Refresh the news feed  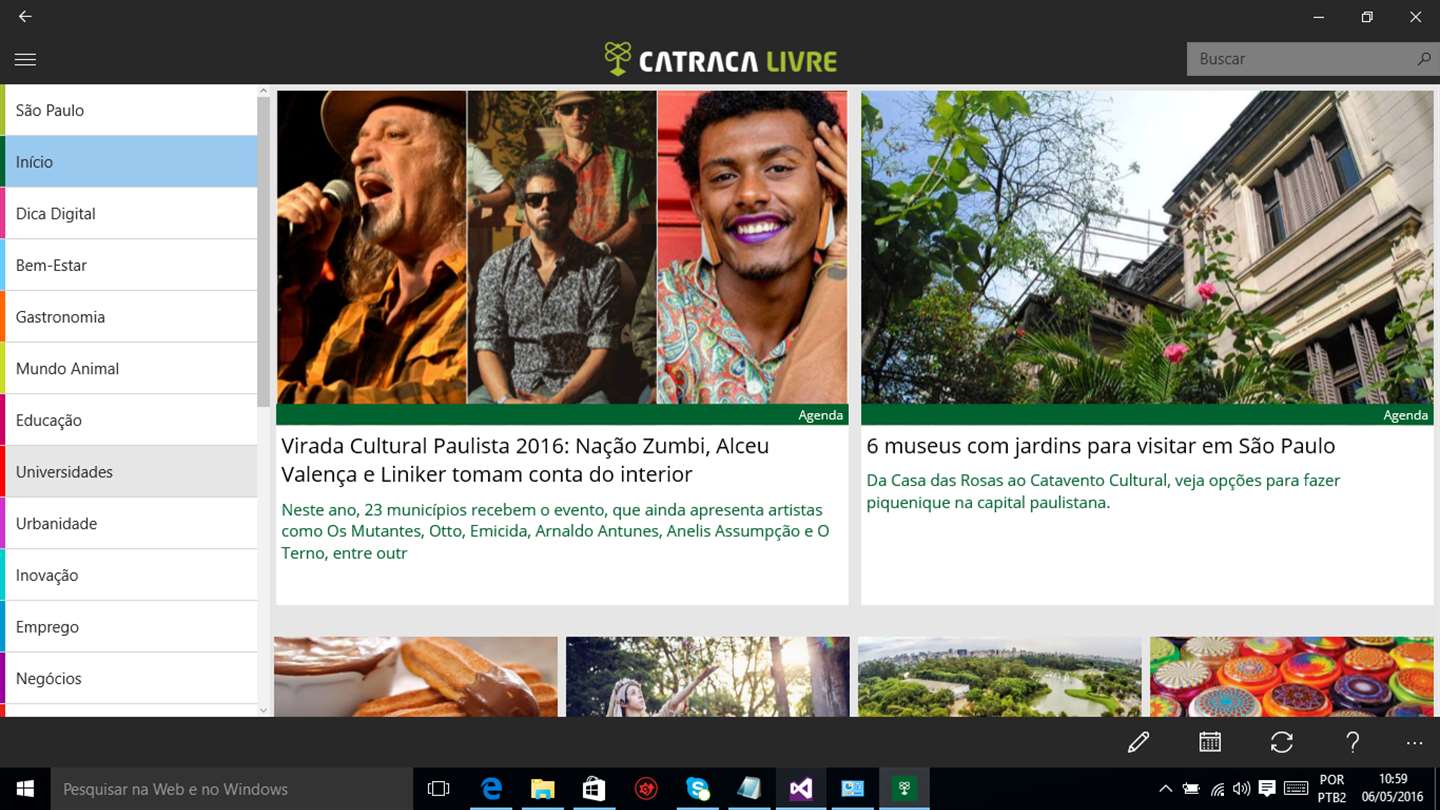1282,742
